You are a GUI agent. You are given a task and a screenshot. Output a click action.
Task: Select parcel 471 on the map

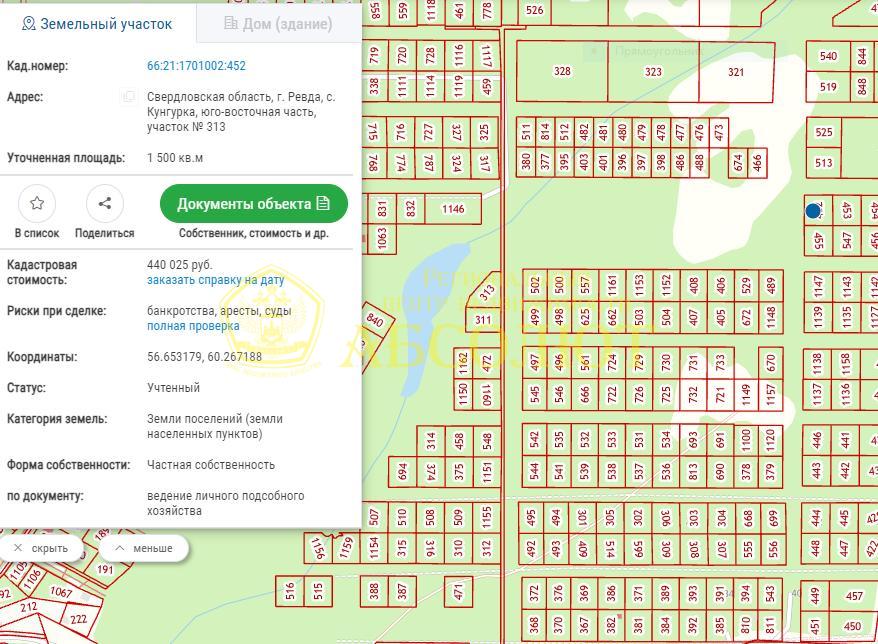(x=459, y=592)
